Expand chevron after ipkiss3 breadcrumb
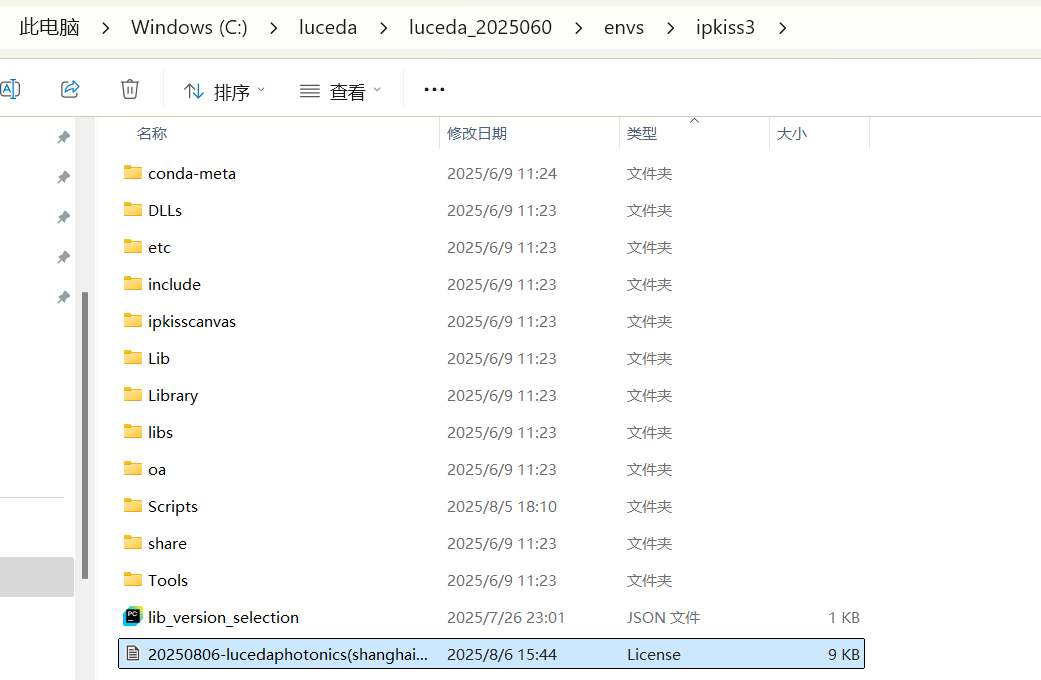The height and width of the screenshot is (680, 1041). (782, 28)
